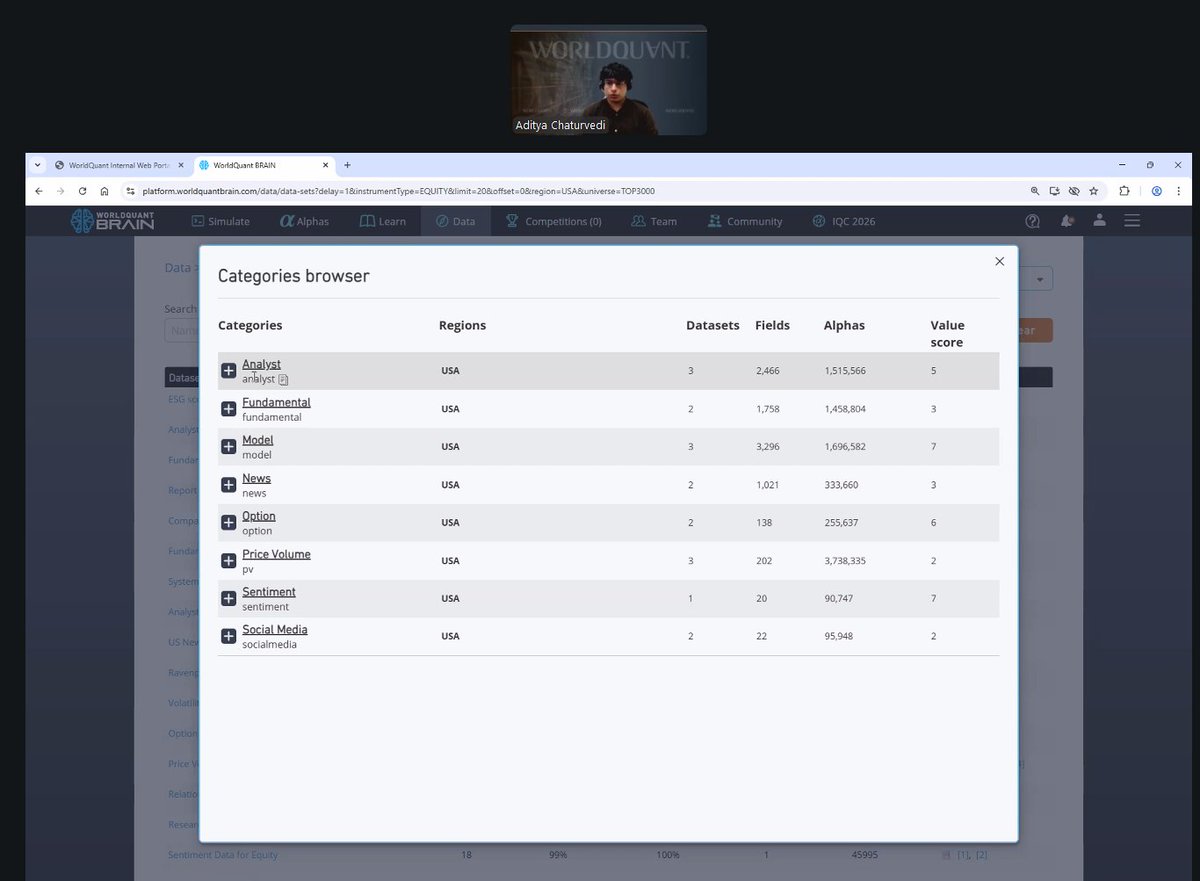Open the tab search dropdown arrow
The width and height of the screenshot is (1200, 881).
[38, 165]
